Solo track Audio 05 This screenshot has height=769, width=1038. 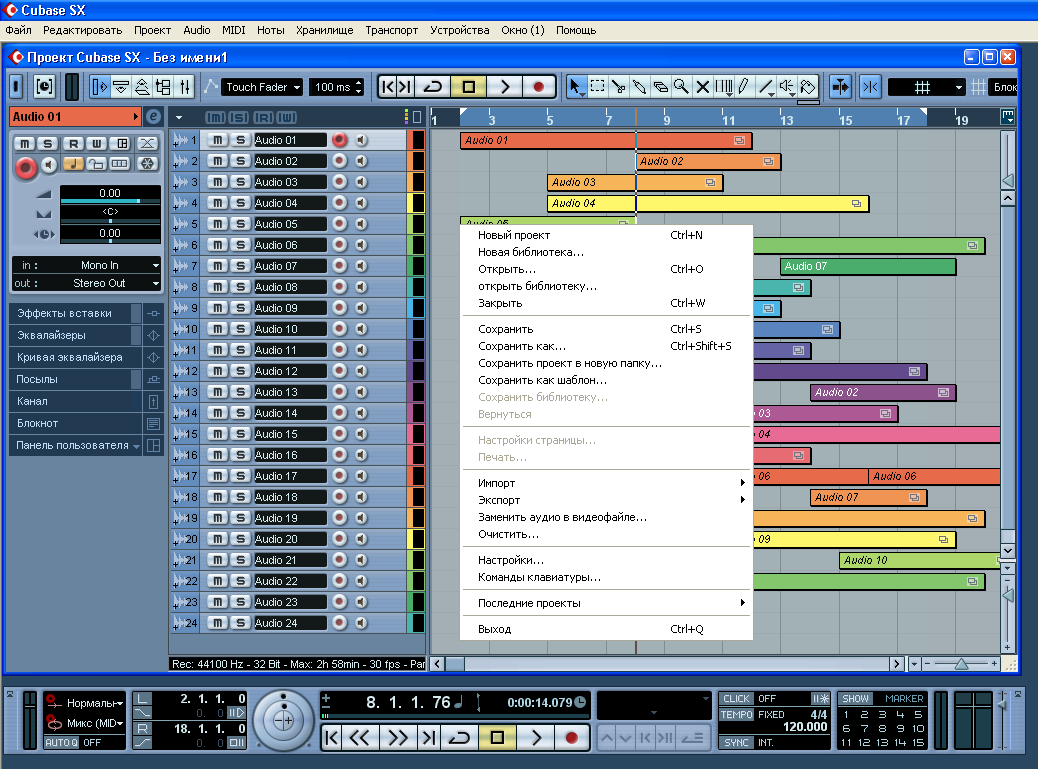point(241,224)
